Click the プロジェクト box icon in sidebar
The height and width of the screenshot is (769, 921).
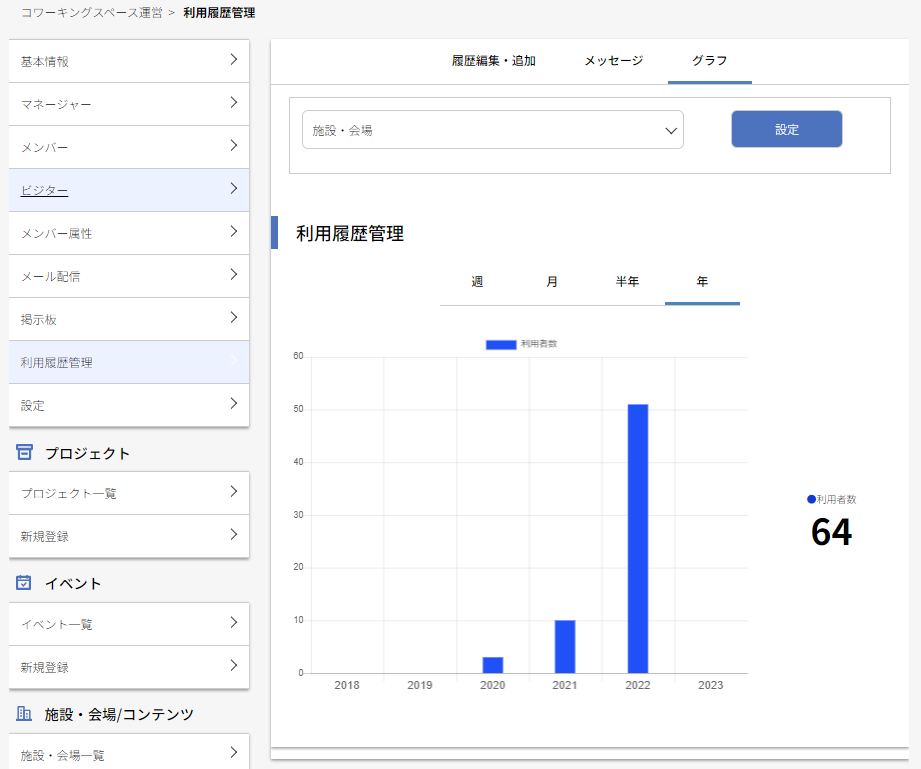[x=26, y=453]
